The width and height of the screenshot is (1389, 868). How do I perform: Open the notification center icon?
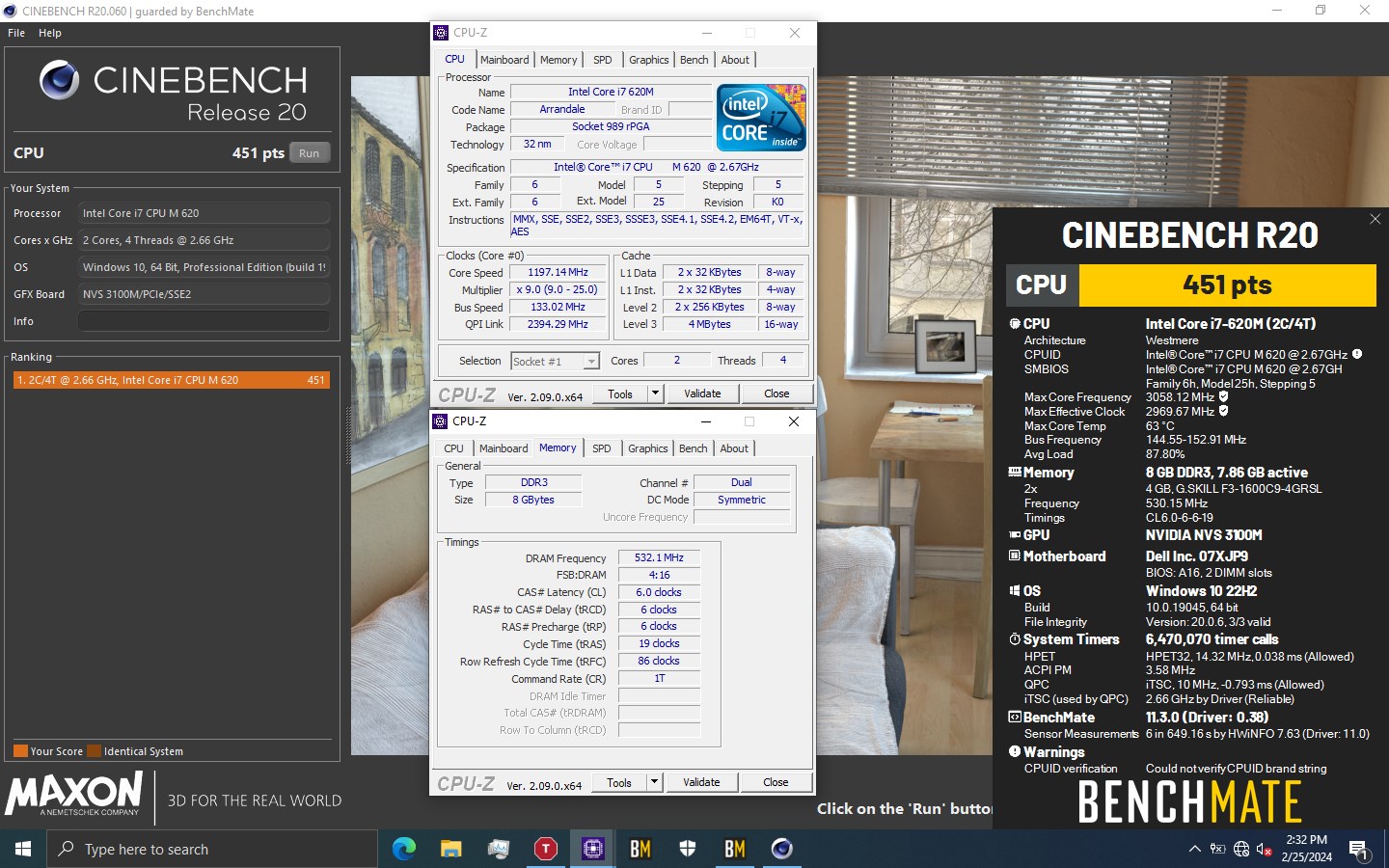(x=1359, y=850)
